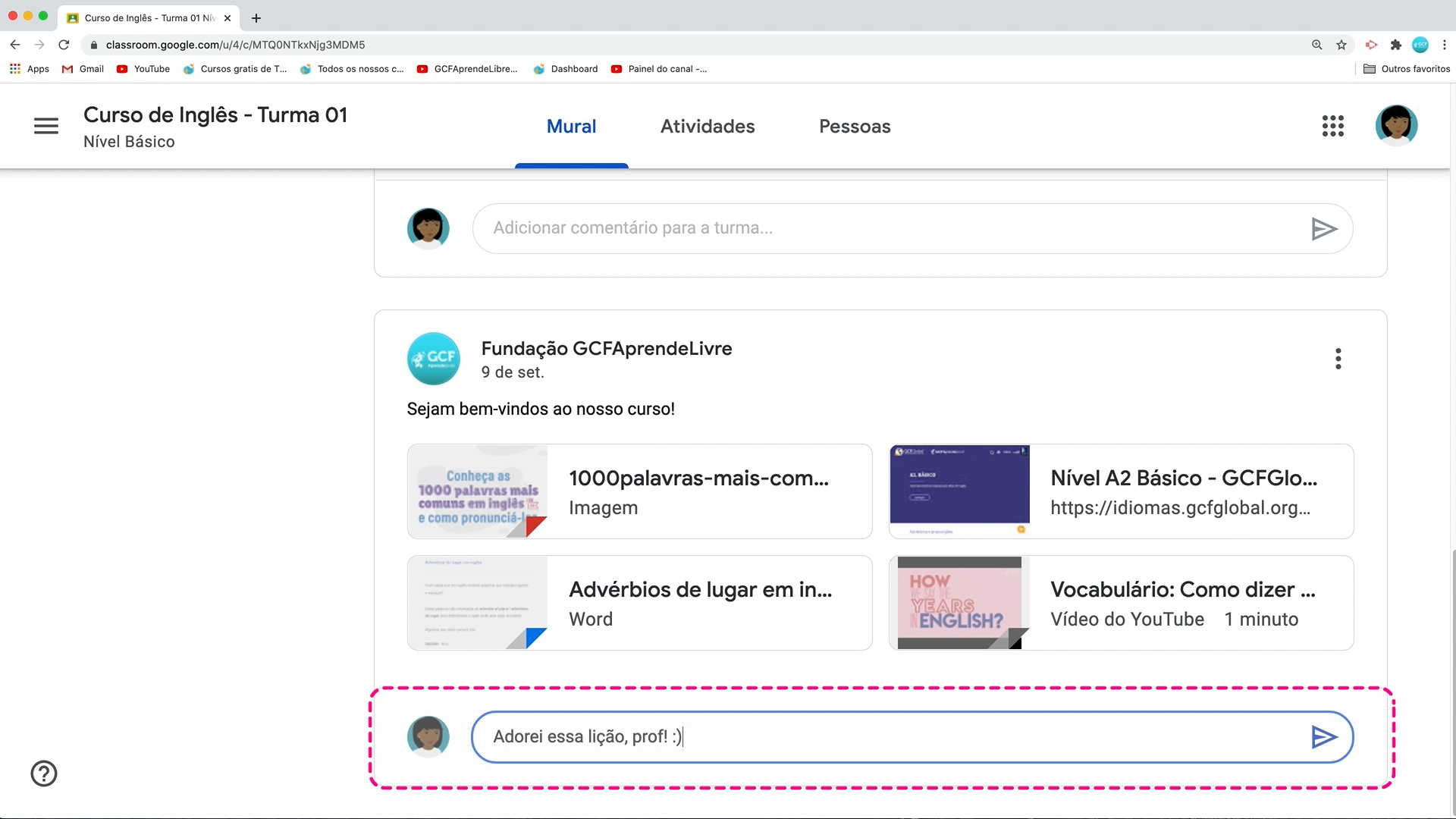The width and height of the screenshot is (1456, 819).
Task: Open the browser extensions puzzle icon
Action: (1395, 45)
